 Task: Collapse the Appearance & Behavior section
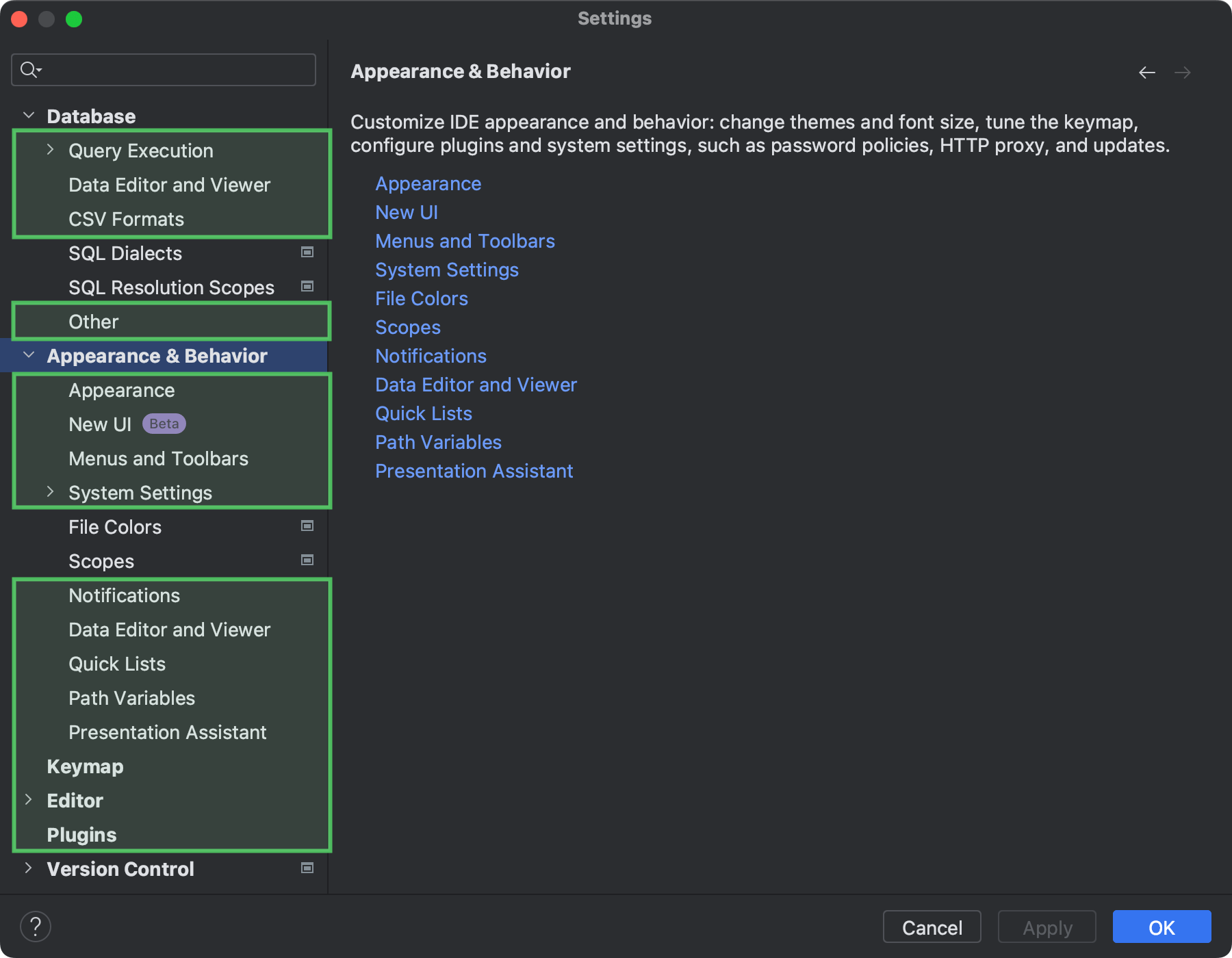click(29, 355)
